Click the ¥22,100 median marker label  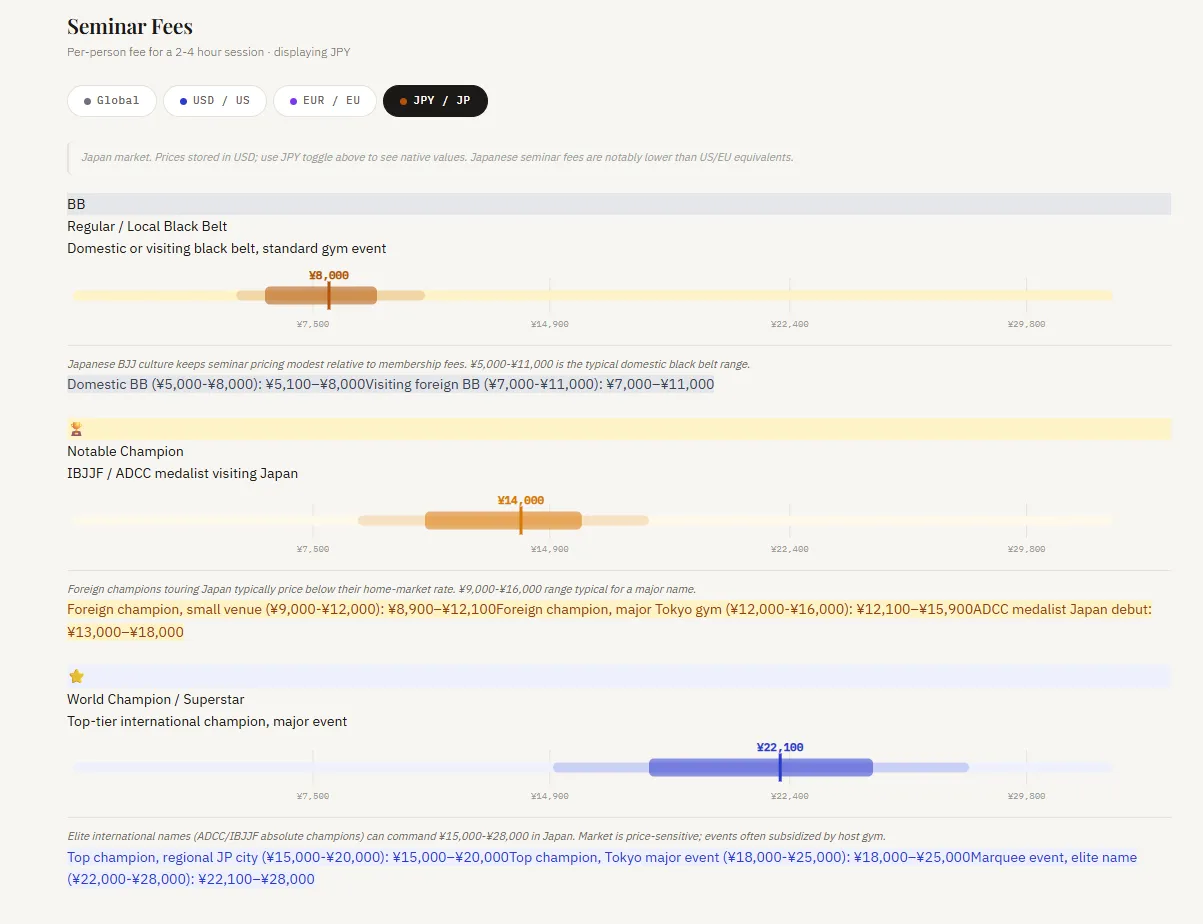pyautogui.click(x=780, y=747)
